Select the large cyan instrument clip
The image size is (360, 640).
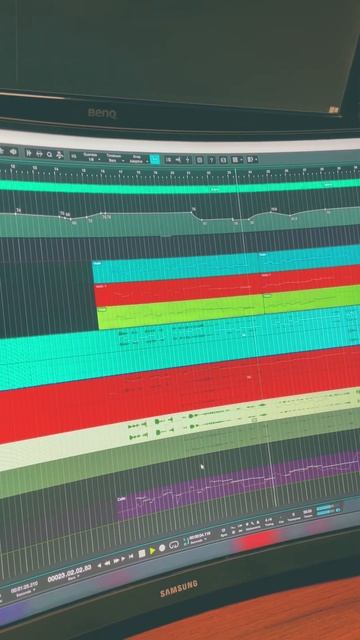click(x=180, y=348)
